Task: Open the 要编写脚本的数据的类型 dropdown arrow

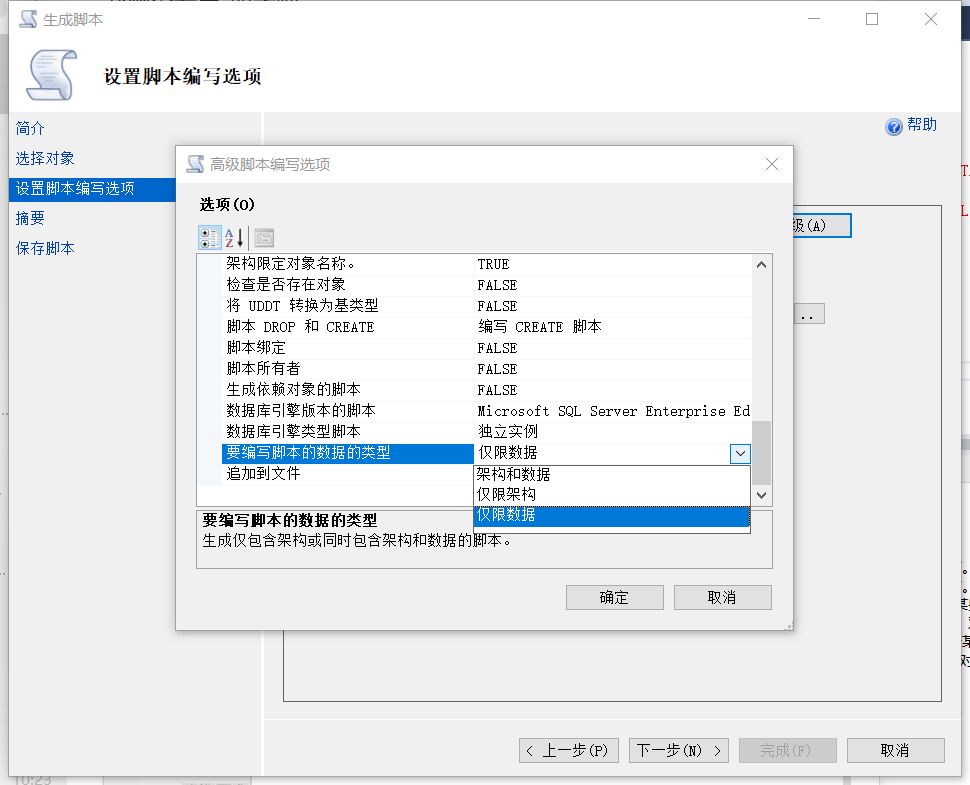Action: coord(741,453)
